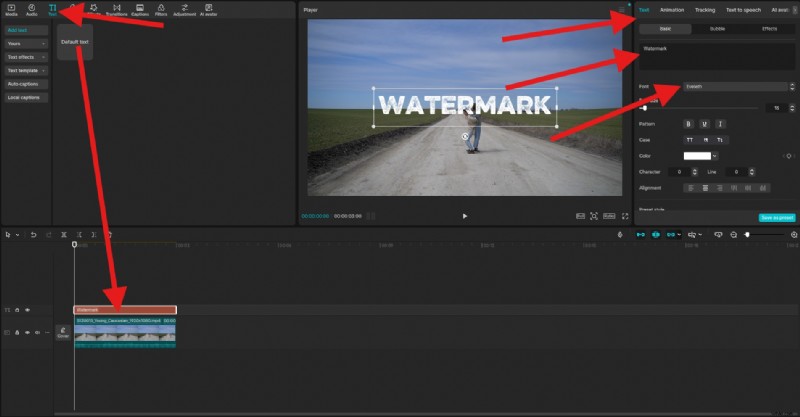Apply Bold text pattern

click(688, 124)
